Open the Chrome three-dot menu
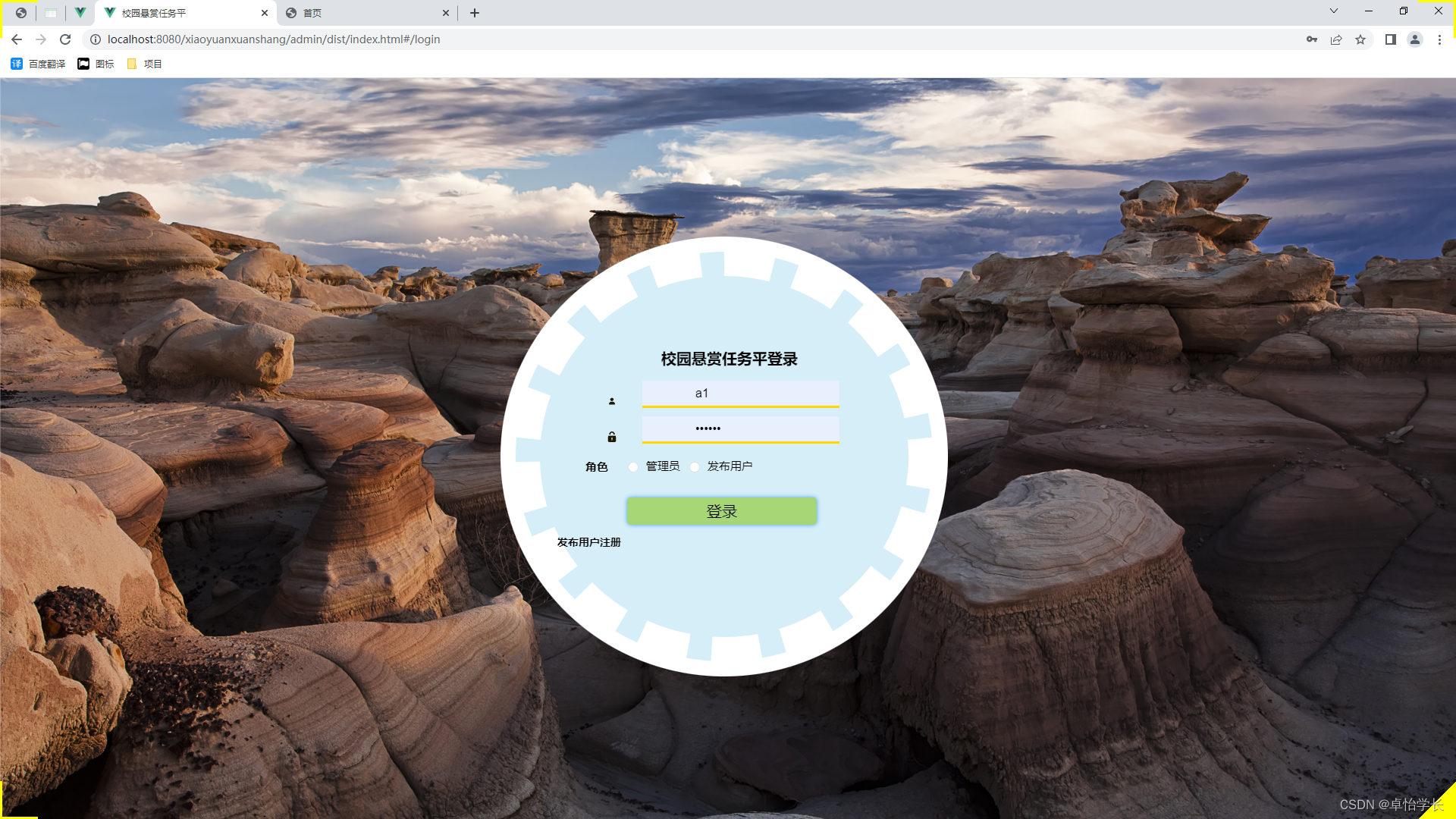 1439,39
